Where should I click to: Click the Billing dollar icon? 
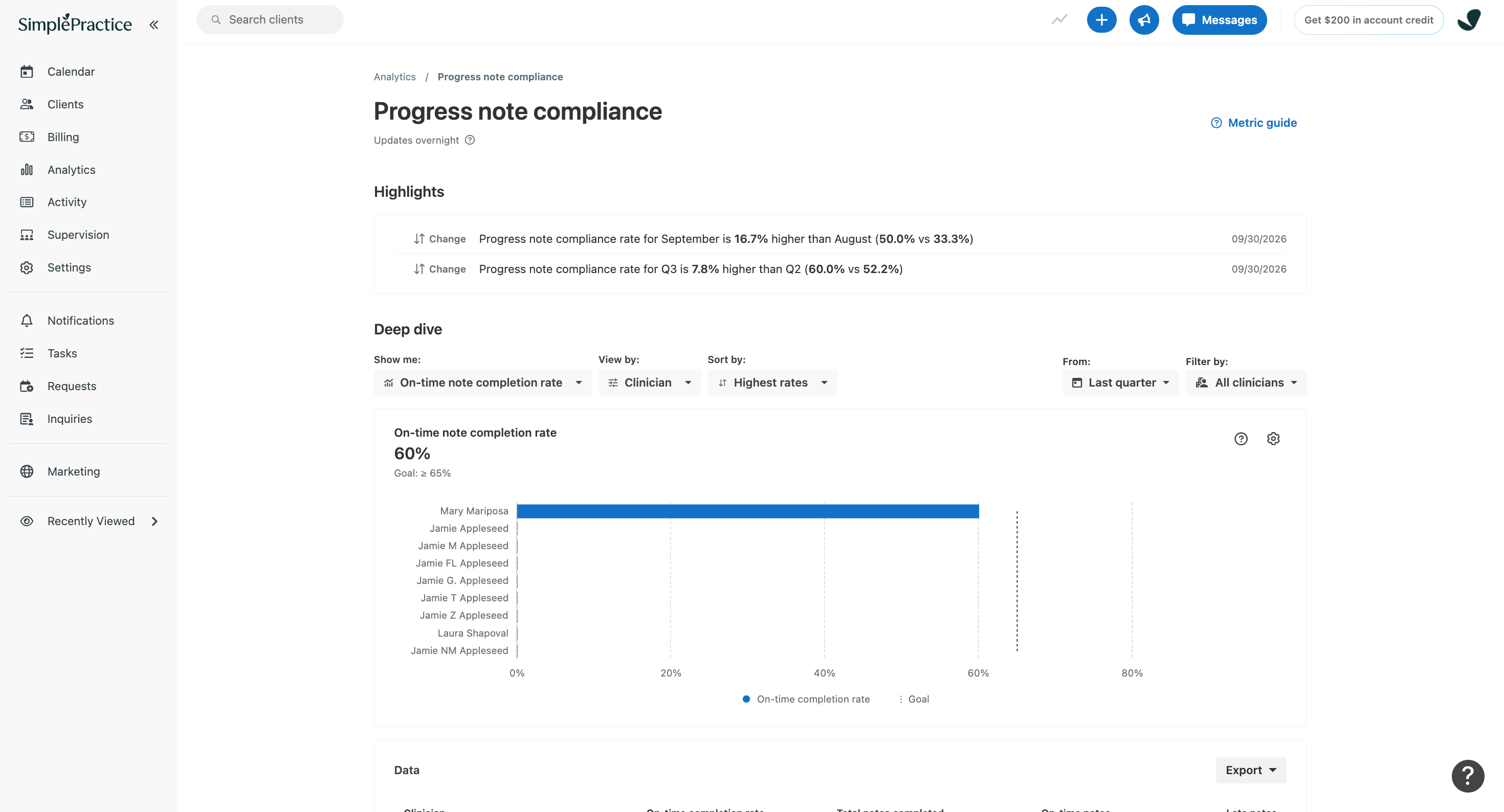[27, 137]
